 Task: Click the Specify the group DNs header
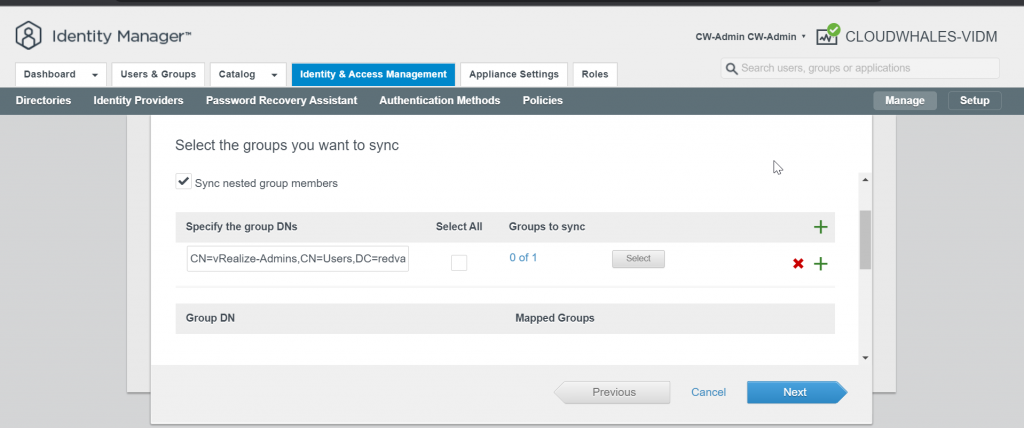(x=242, y=227)
